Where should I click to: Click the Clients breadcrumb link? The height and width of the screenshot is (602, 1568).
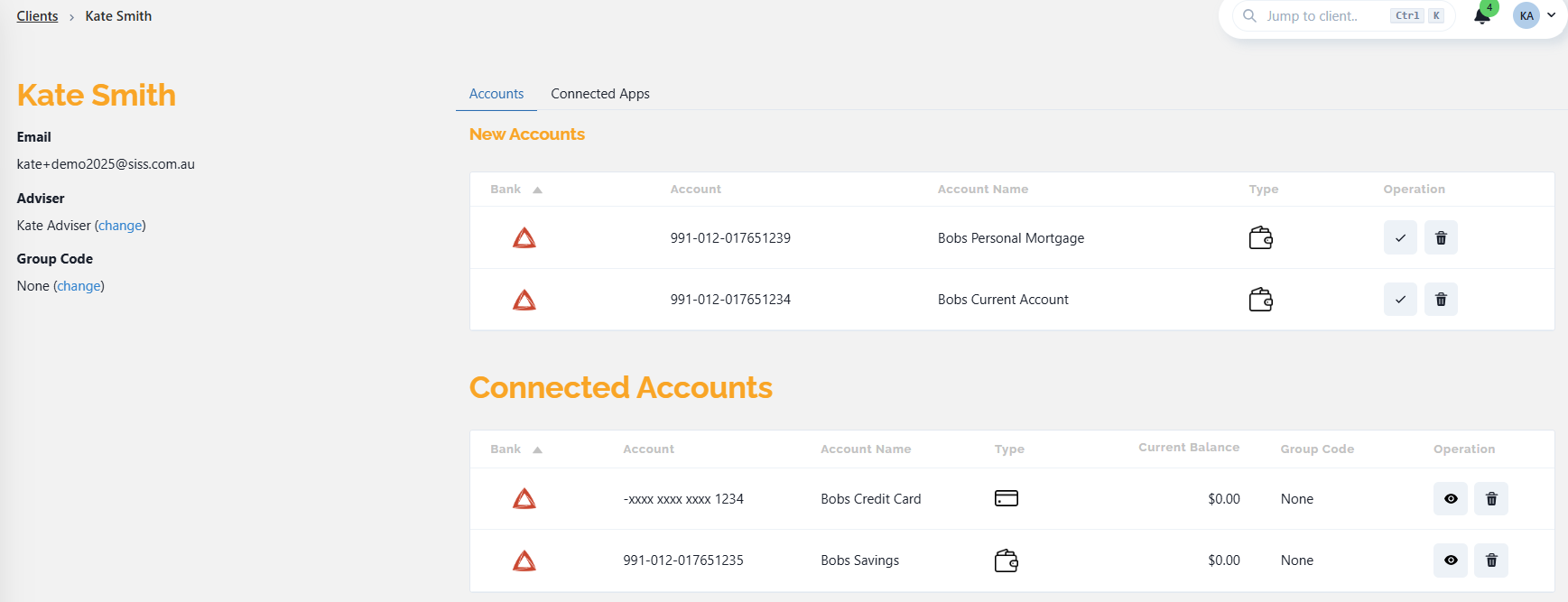37,16
